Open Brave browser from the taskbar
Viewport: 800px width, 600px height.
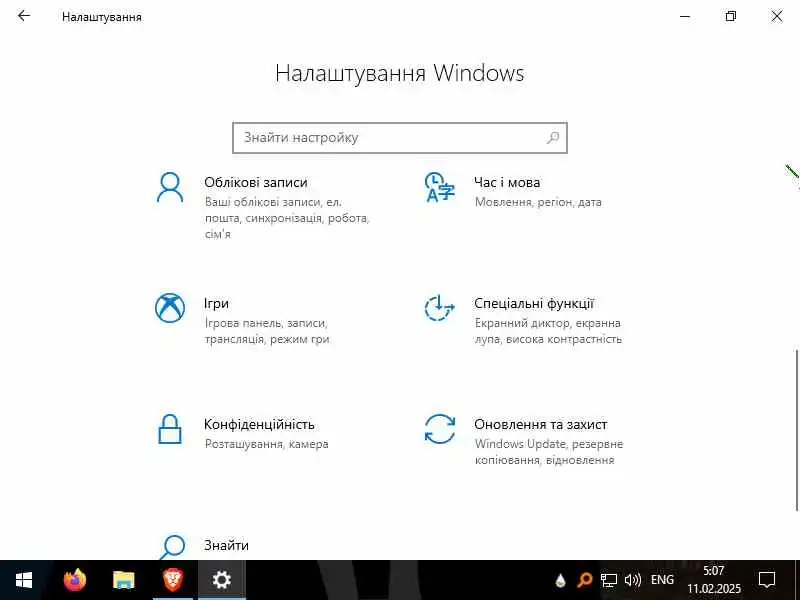[172, 580]
